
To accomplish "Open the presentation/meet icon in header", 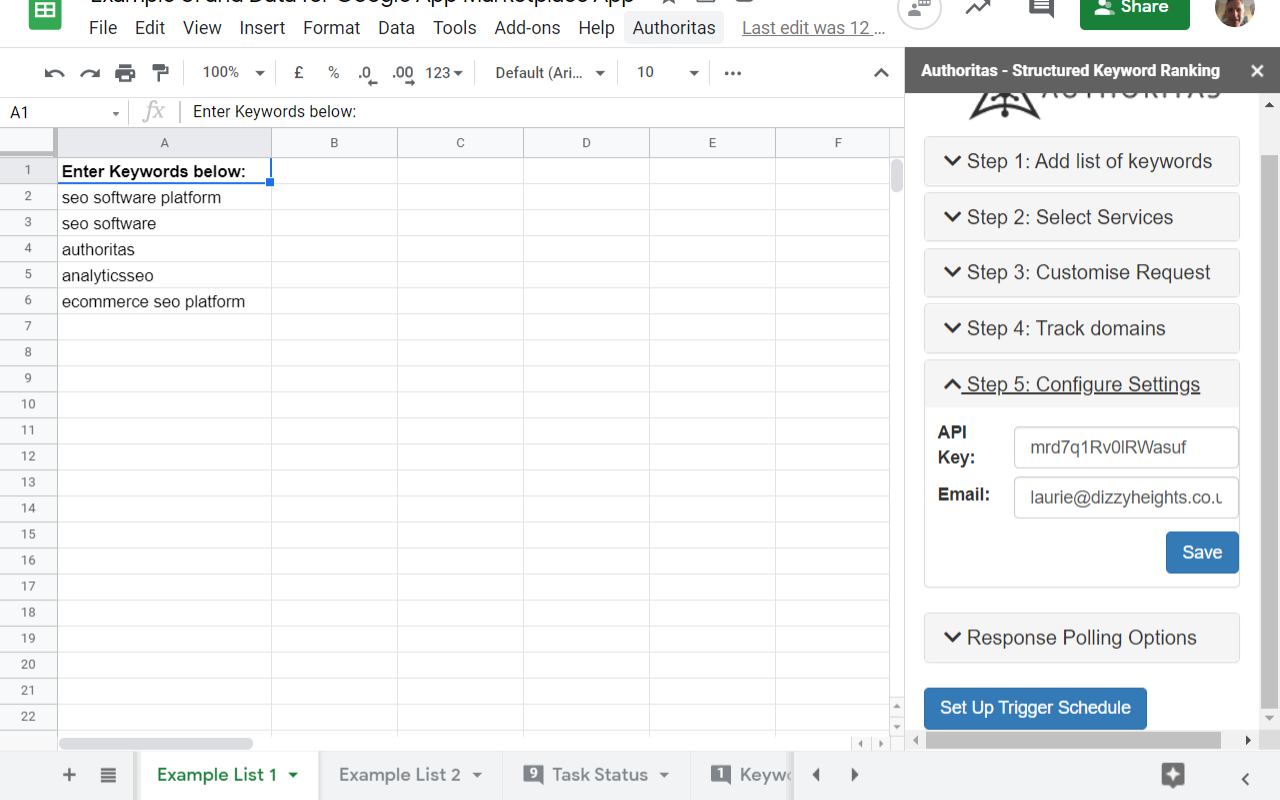I will (919, 8).
